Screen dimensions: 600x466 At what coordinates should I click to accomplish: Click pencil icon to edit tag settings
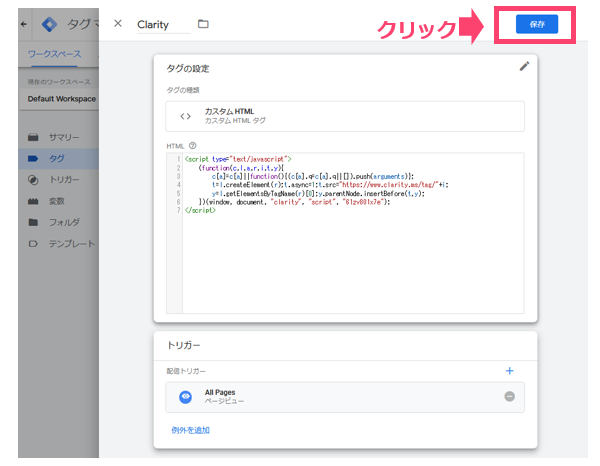524,67
